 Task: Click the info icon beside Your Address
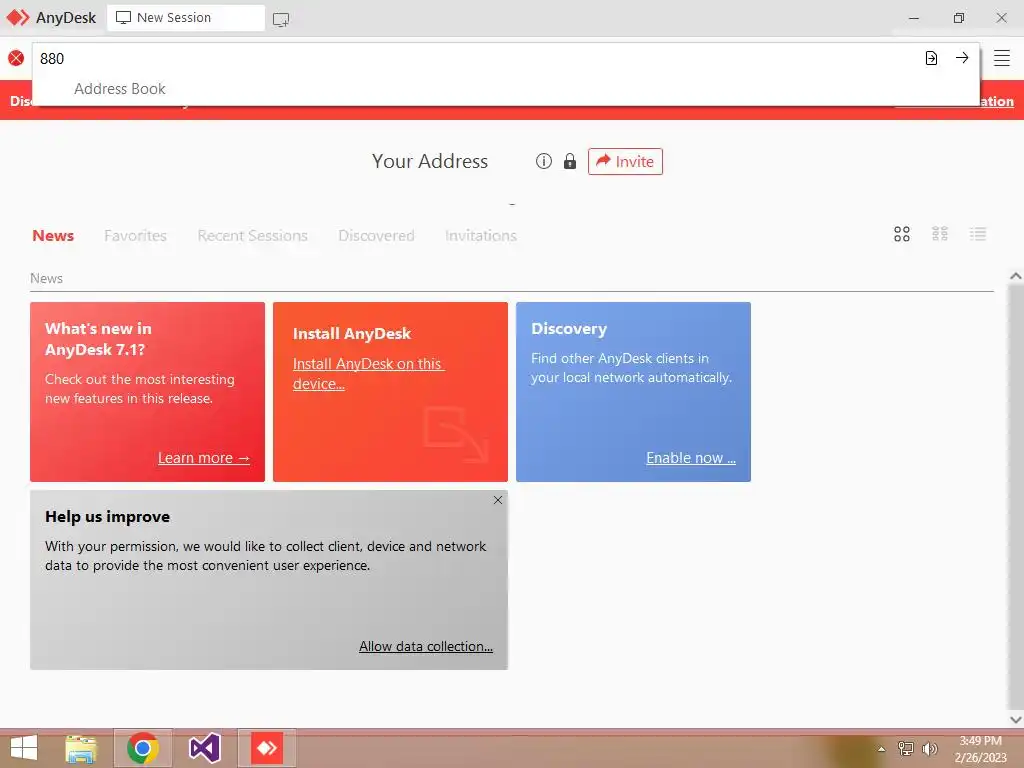point(543,161)
